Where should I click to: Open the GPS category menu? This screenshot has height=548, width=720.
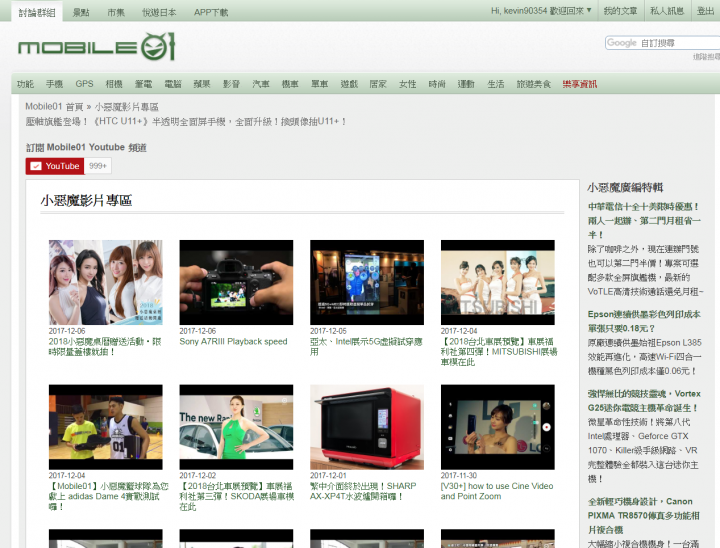click(x=84, y=84)
